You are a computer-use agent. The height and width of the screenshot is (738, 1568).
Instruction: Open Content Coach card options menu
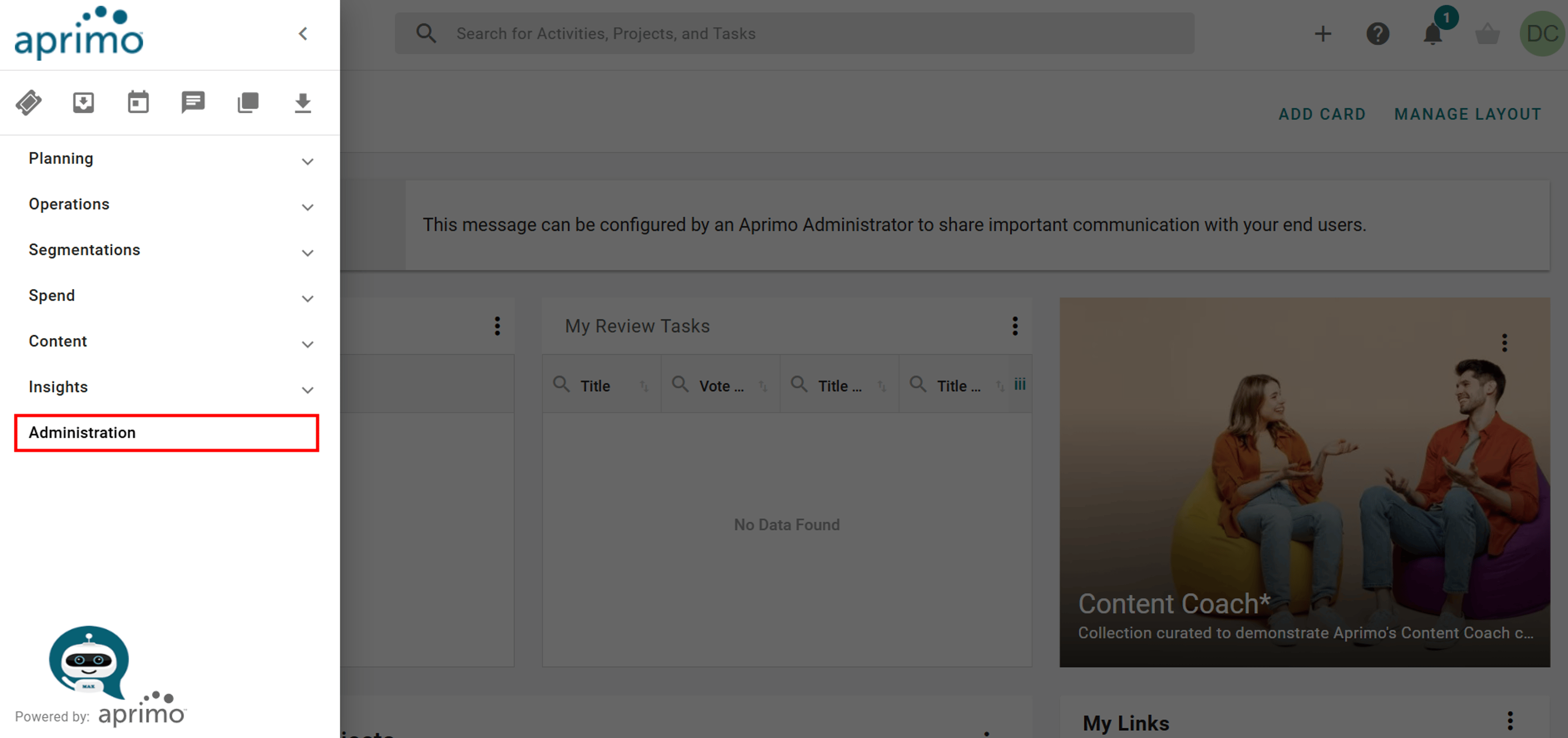1504,343
